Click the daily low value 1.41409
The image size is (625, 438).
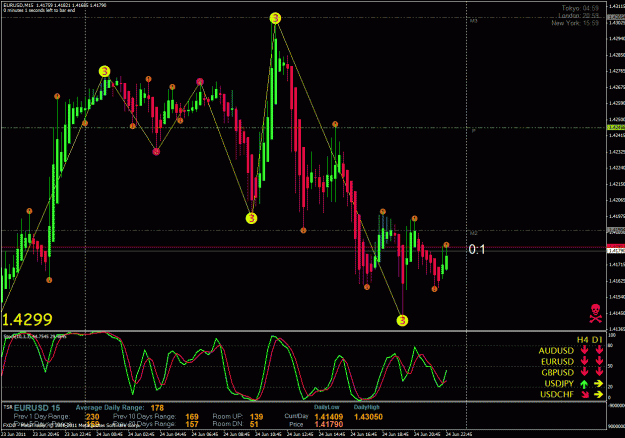click(x=328, y=417)
